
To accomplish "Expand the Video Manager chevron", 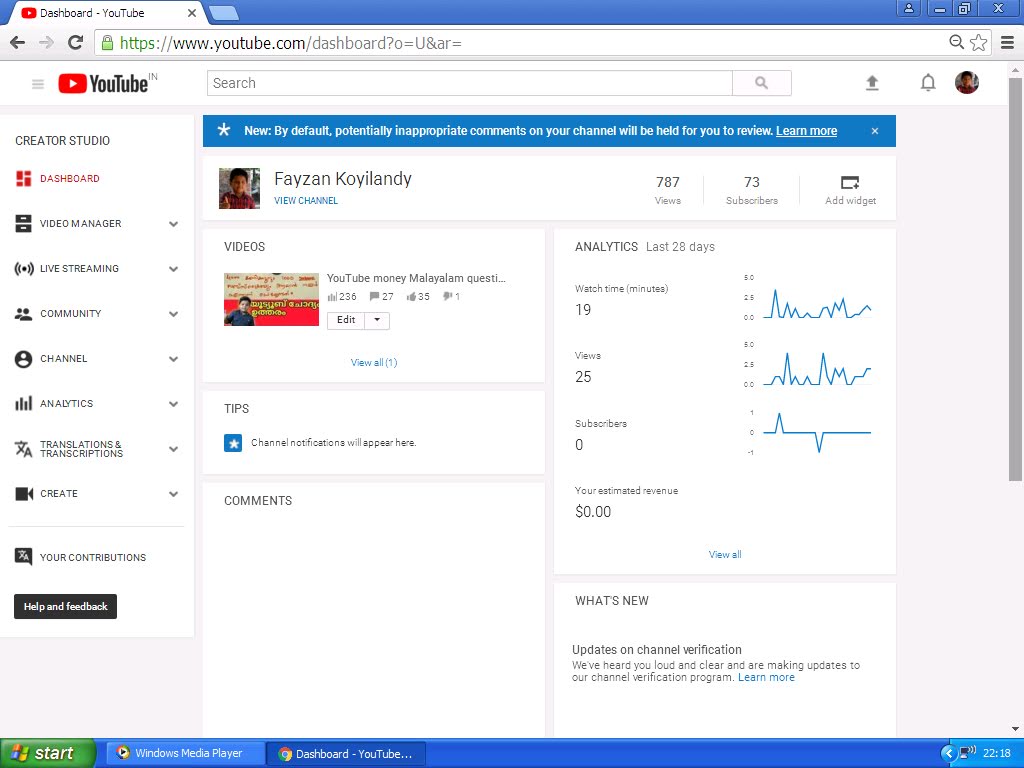I will 174,224.
